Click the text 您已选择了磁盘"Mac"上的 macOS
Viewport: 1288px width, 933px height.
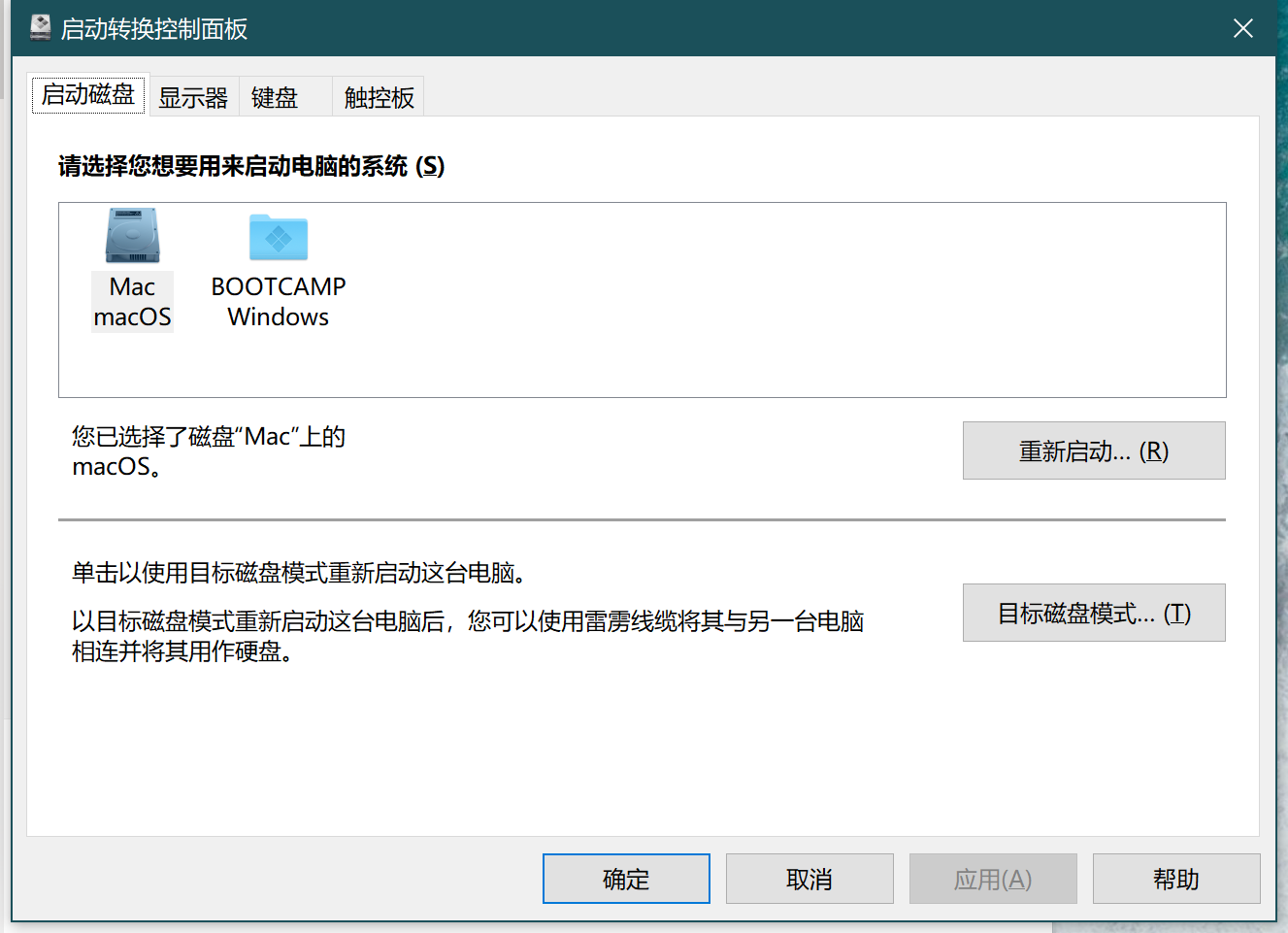click(x=209, y=451)
